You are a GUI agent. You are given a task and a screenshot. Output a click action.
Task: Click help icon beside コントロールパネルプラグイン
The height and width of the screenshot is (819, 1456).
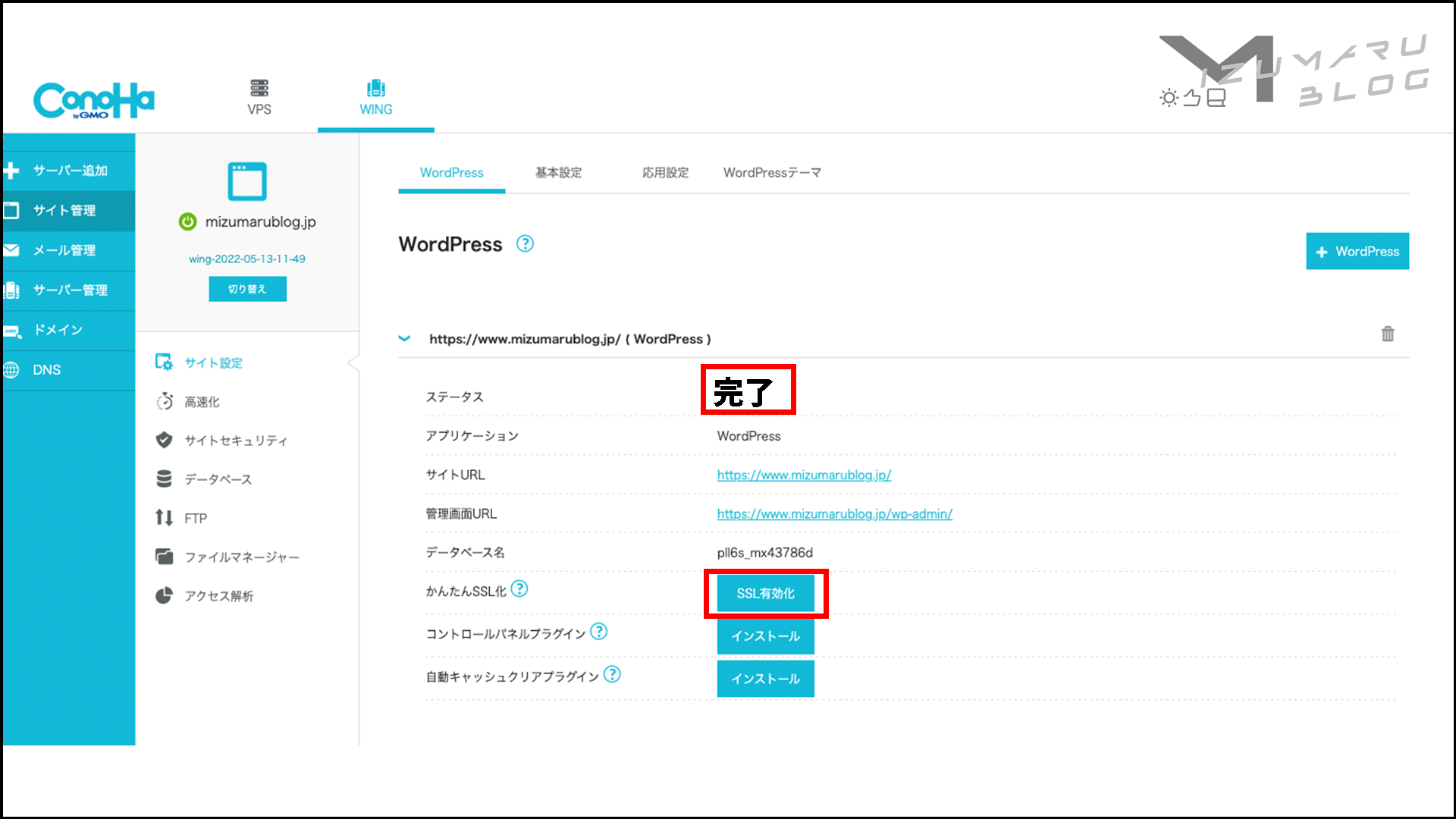click(599, 632)
